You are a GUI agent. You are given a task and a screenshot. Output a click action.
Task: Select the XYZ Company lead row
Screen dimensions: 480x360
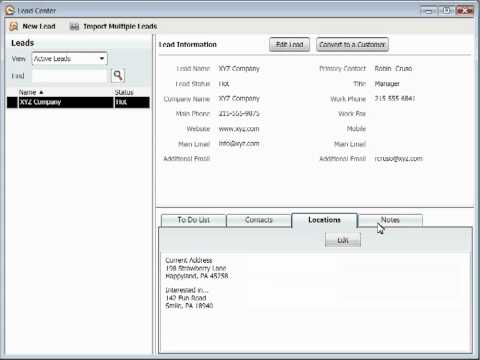pos(78,102)
